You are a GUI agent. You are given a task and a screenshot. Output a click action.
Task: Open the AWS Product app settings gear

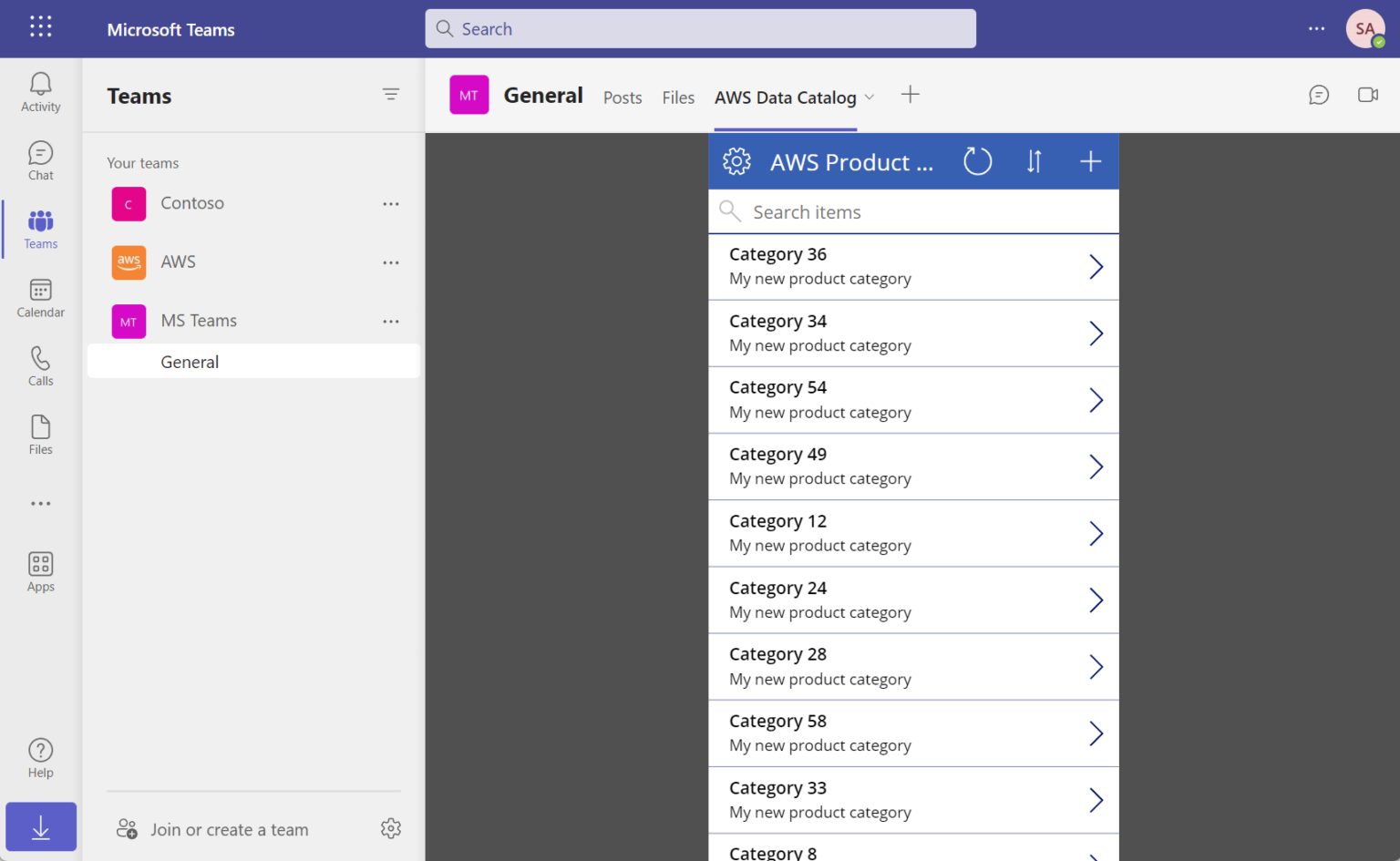(736, 161)
